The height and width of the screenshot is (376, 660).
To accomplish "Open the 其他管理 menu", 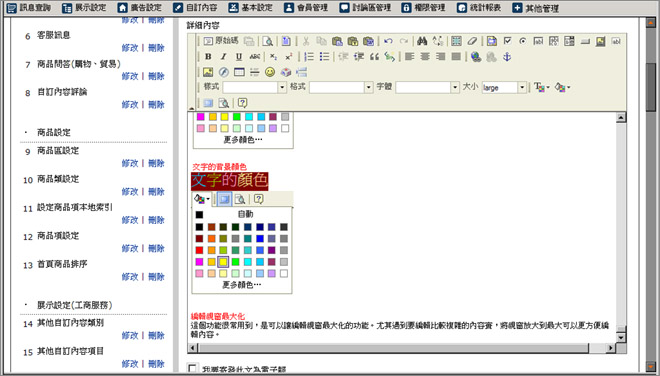I will (x=536, y=8).
